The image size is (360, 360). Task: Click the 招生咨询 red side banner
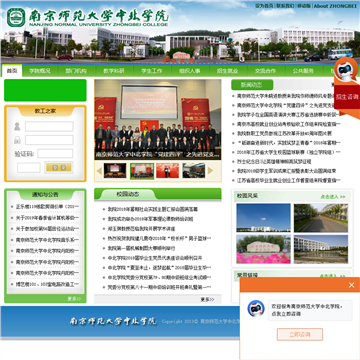tap(347, 97)
